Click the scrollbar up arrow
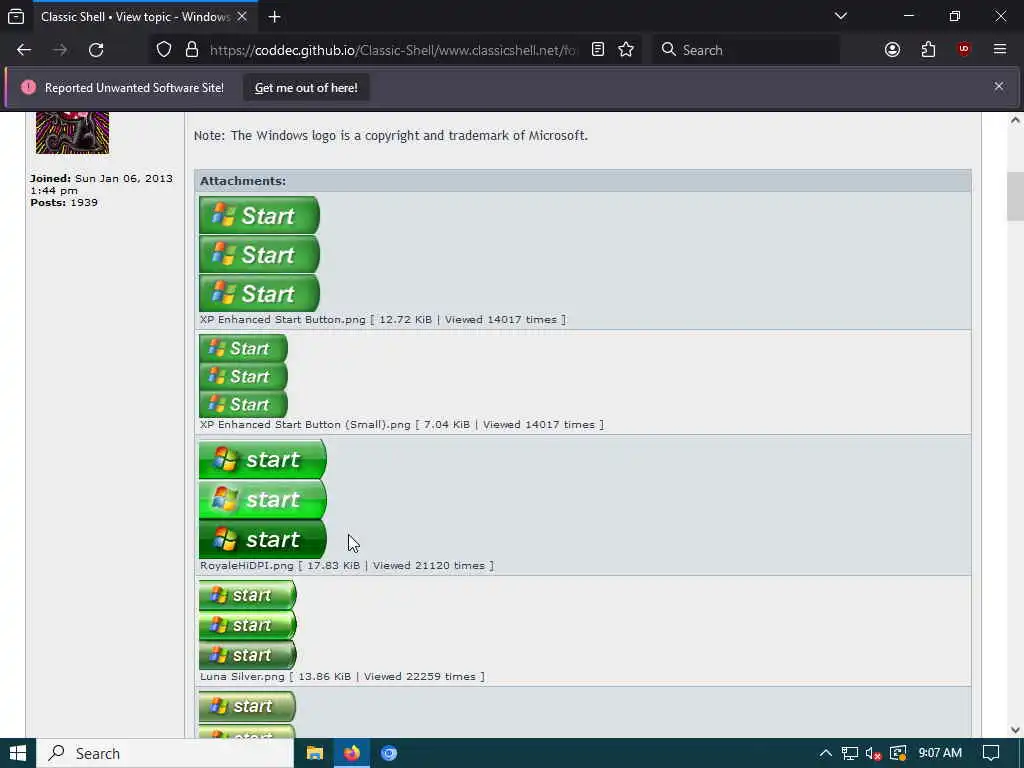 pyautogui.click(x=1015, y=120)
